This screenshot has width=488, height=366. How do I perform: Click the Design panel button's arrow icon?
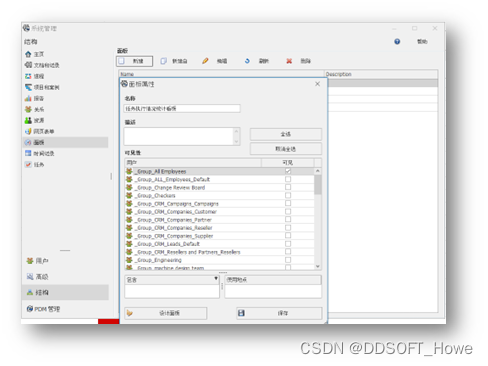pos(130,313)
